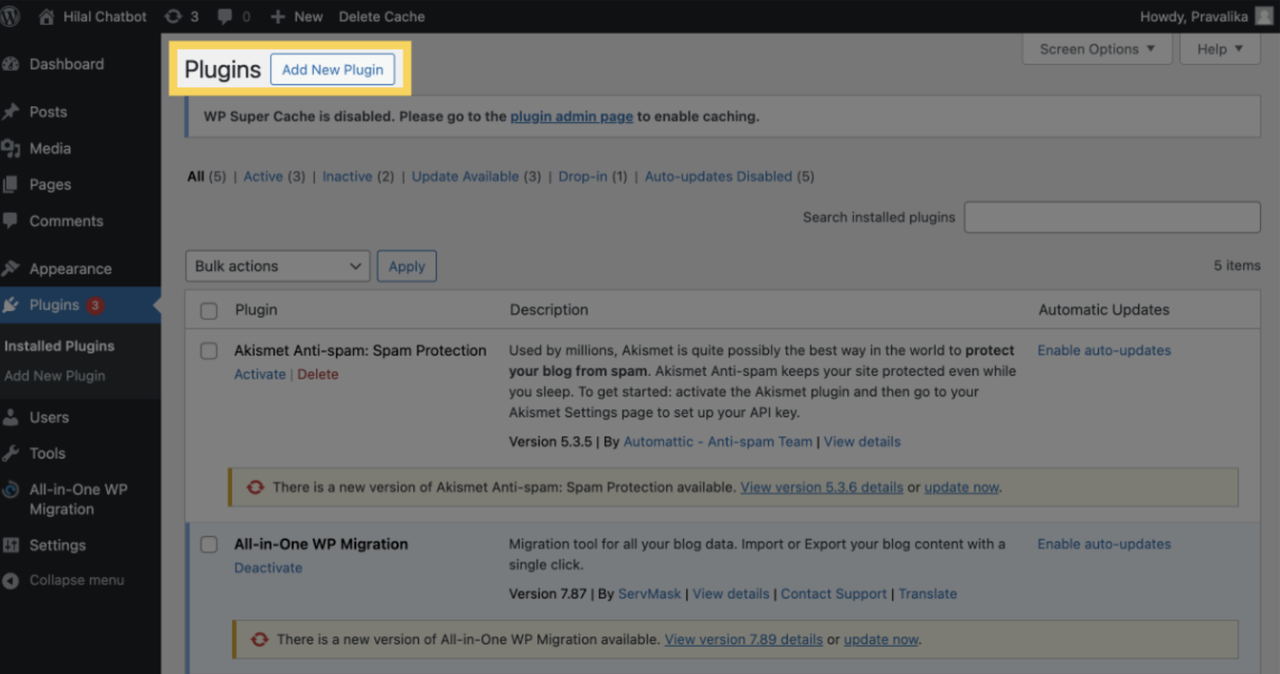Toggle the select-all plugins checkbox

click(x=209, y=311)
